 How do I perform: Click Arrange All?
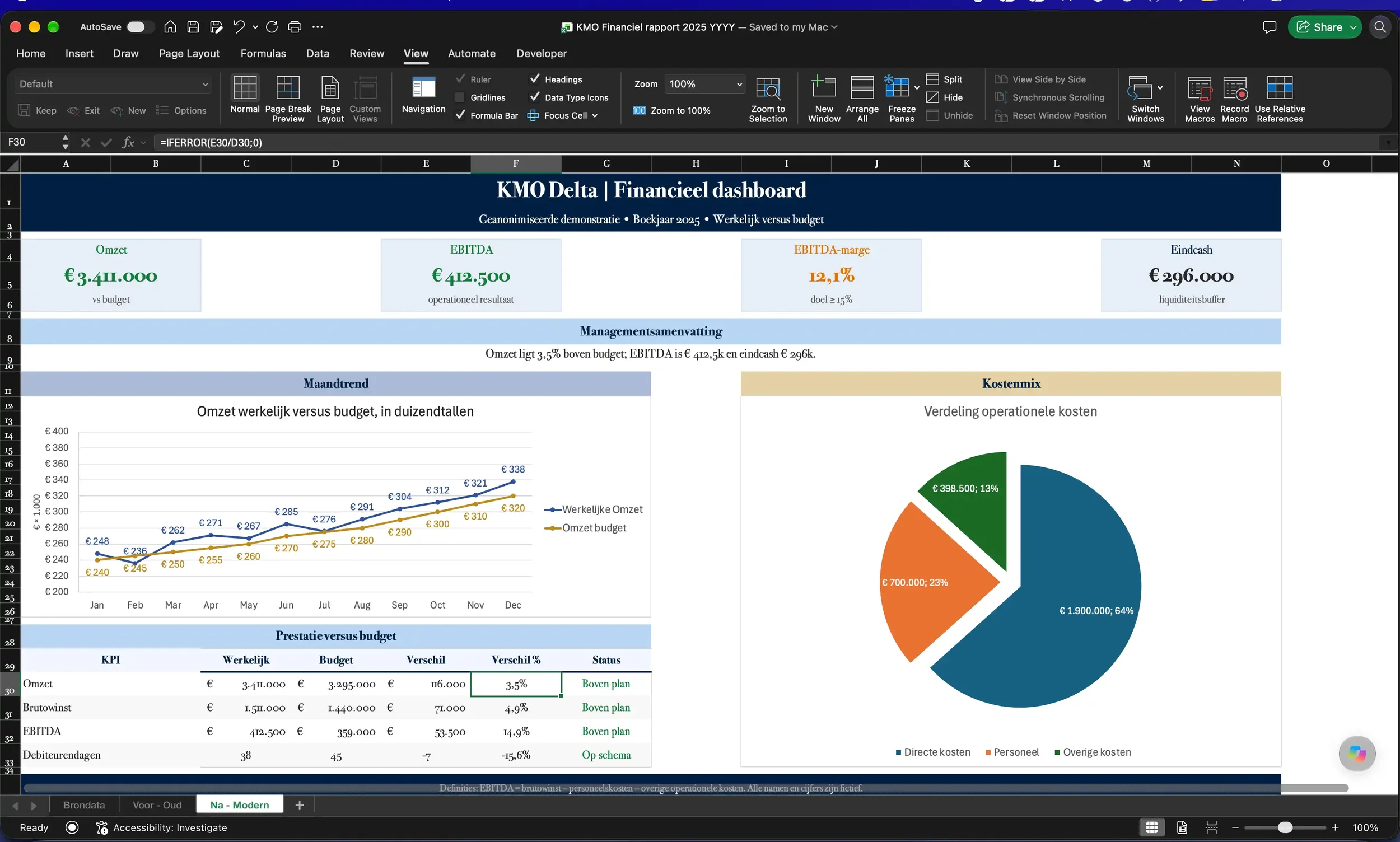pyautogui.click(x=862, y=99)
